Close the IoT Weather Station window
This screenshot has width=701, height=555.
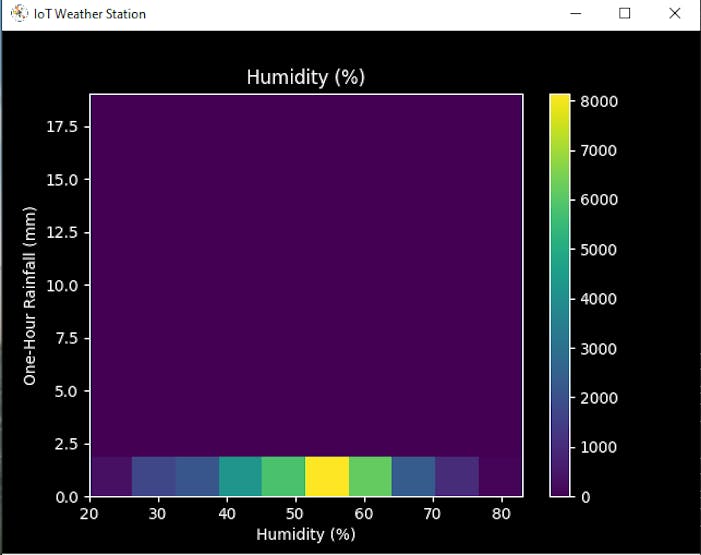tap(675, 13)
